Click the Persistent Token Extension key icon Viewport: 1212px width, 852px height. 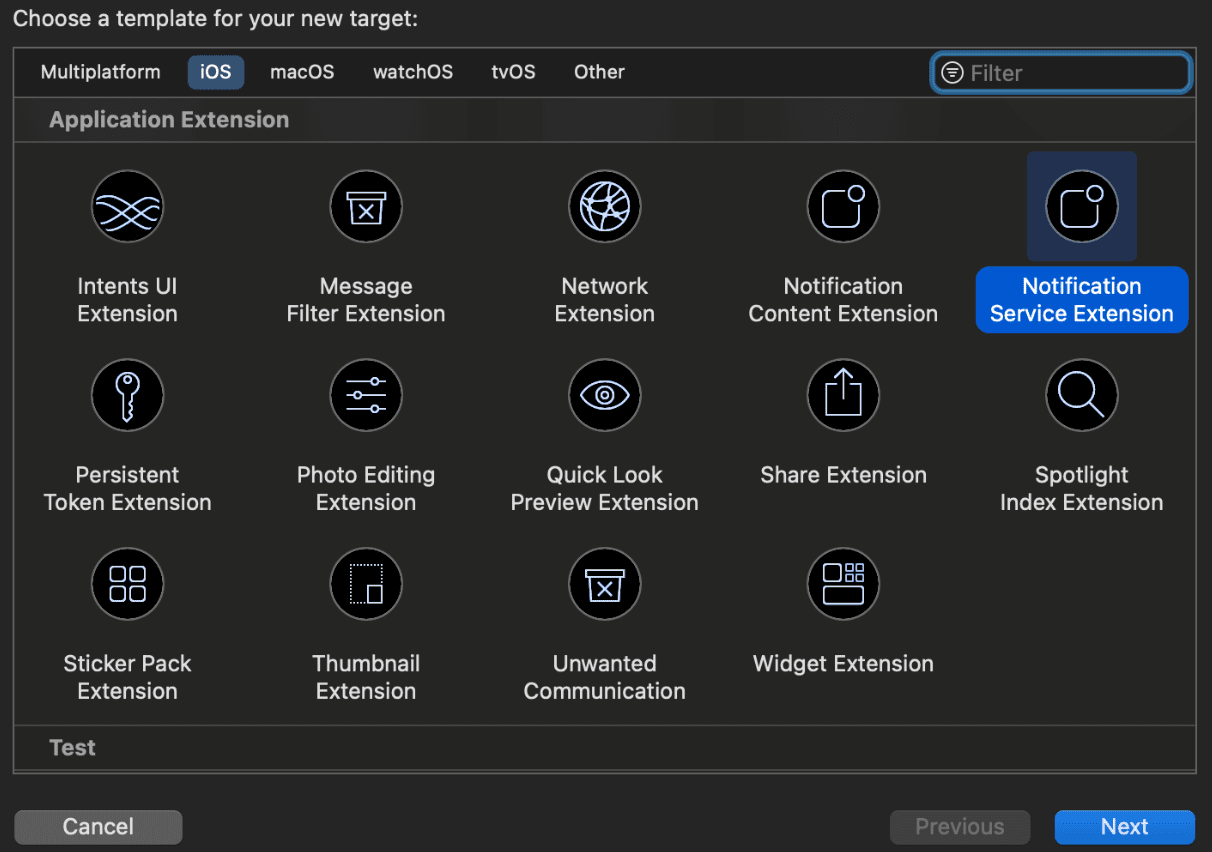pos(127,396)
